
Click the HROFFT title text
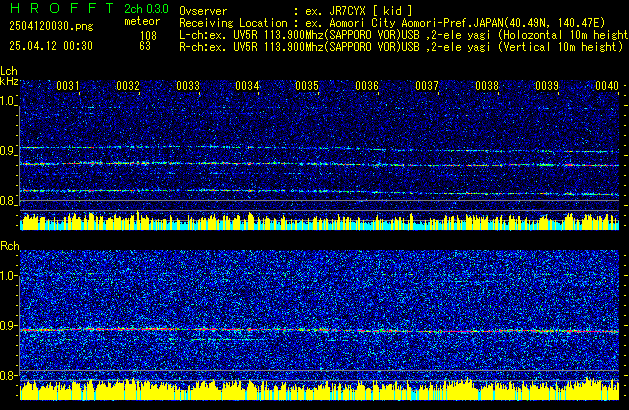(62, 8)
